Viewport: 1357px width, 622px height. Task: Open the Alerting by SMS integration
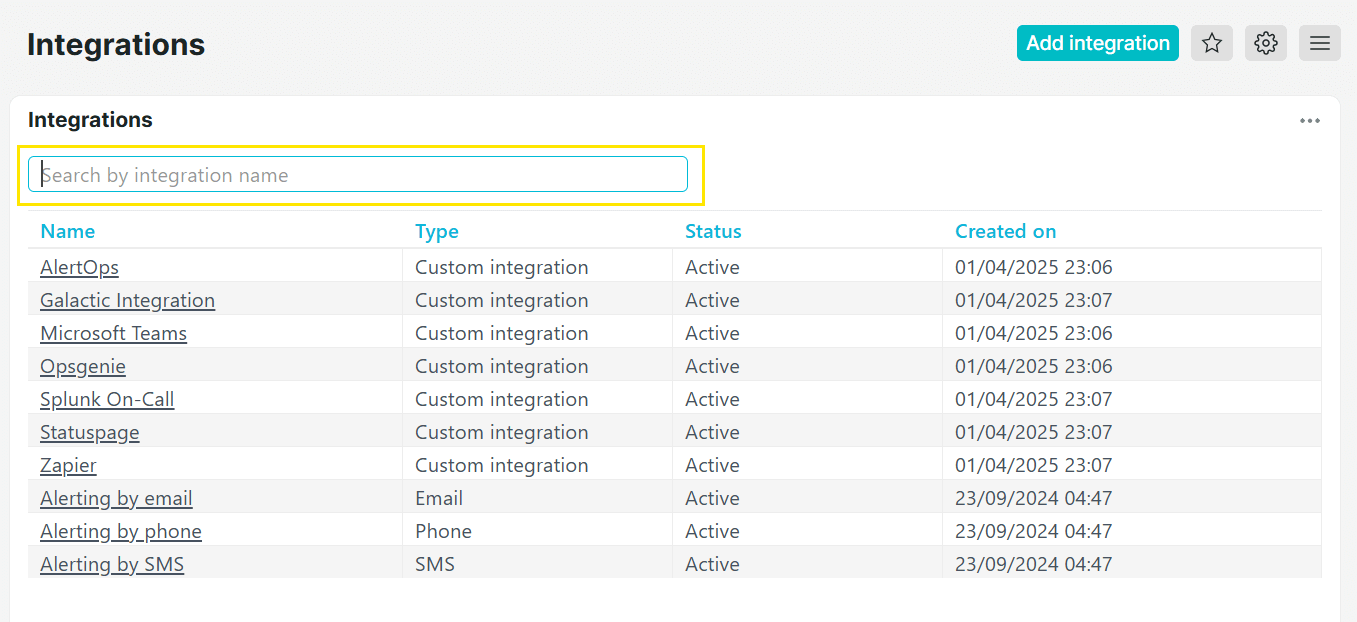click(112, 564)
